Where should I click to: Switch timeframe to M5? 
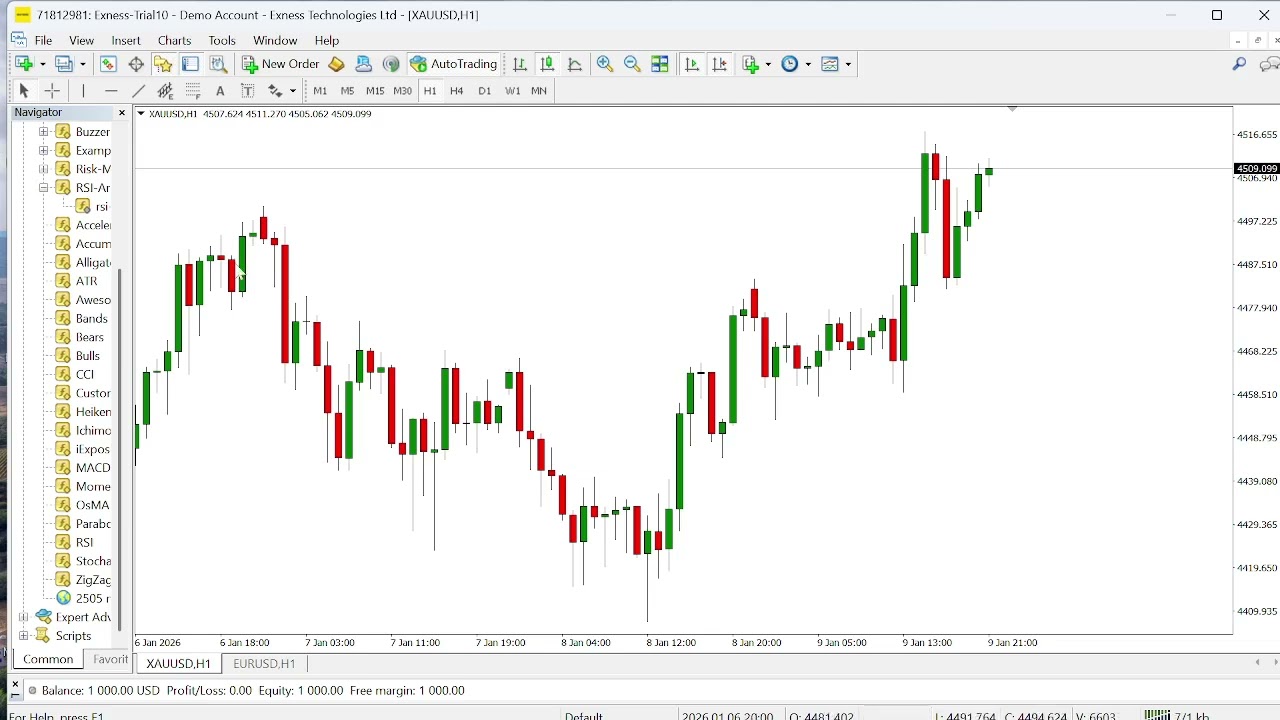coord(347,91)
